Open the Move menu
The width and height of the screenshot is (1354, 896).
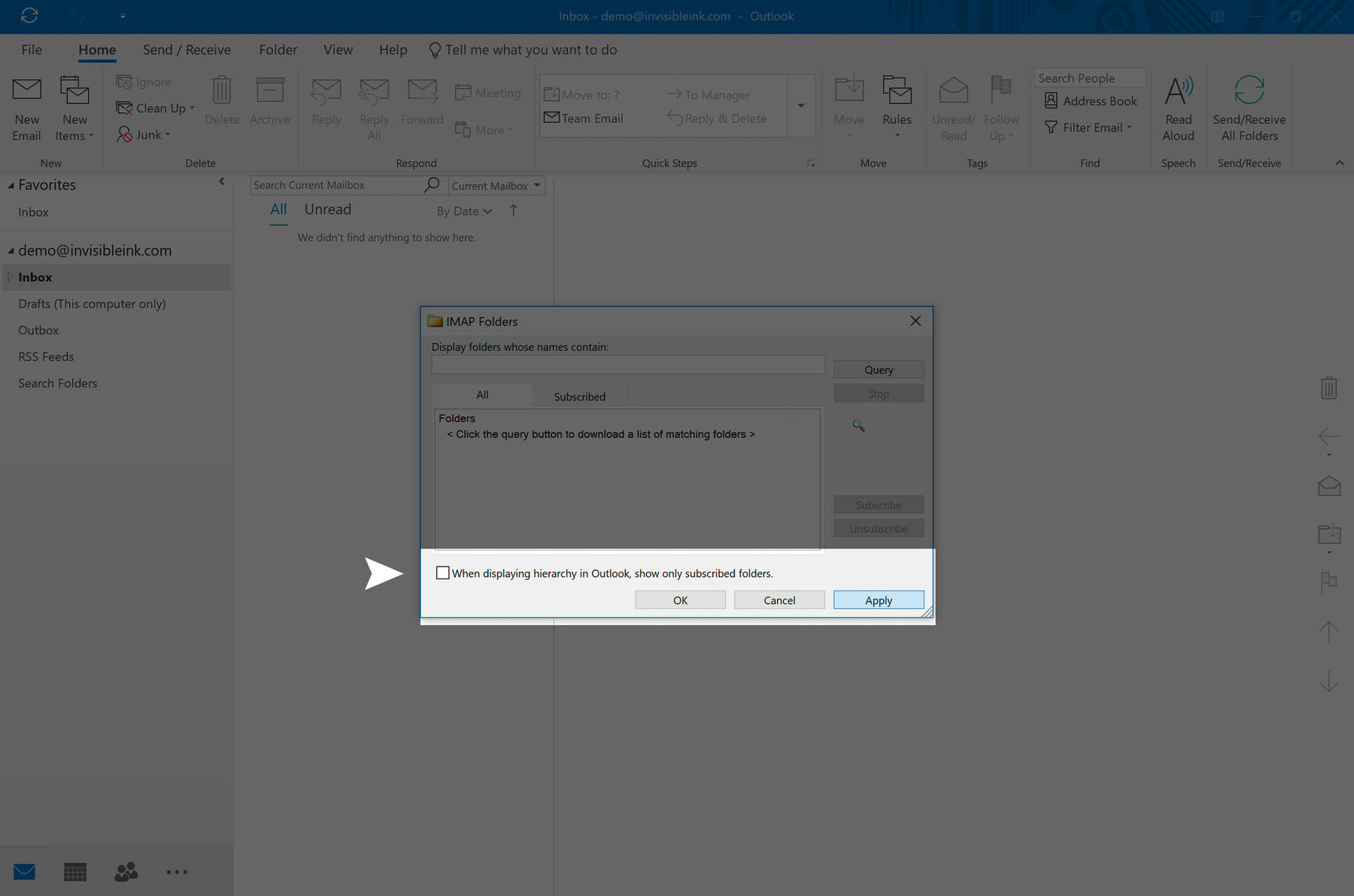pyautogui.click(x=849, y=107)
